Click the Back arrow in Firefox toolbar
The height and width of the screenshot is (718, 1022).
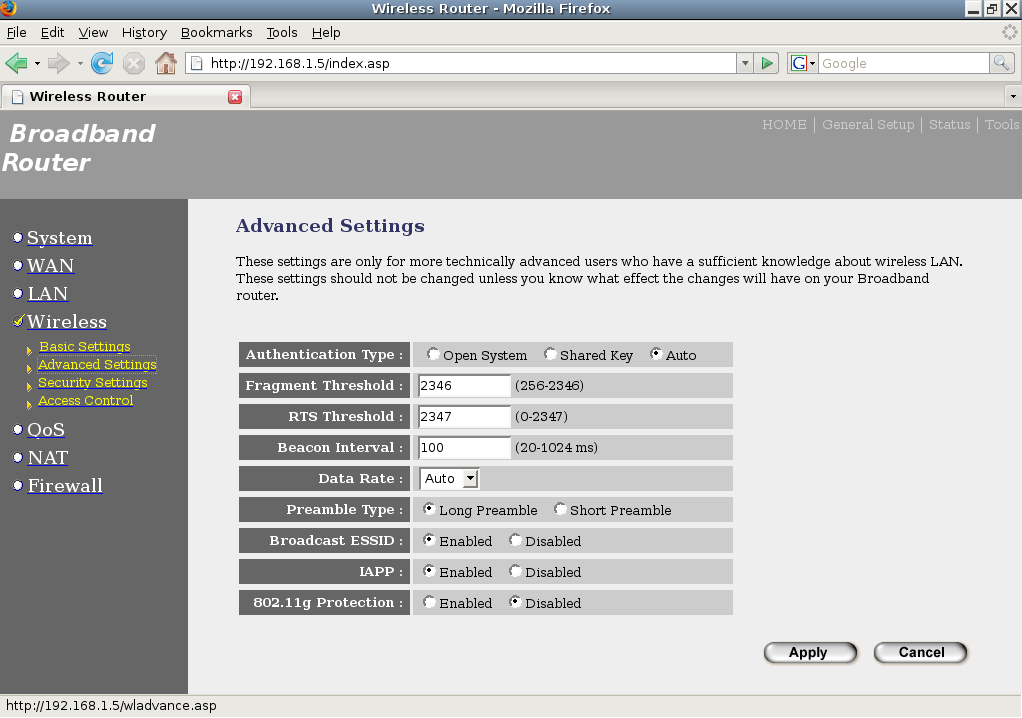click(x=16, y=63)
